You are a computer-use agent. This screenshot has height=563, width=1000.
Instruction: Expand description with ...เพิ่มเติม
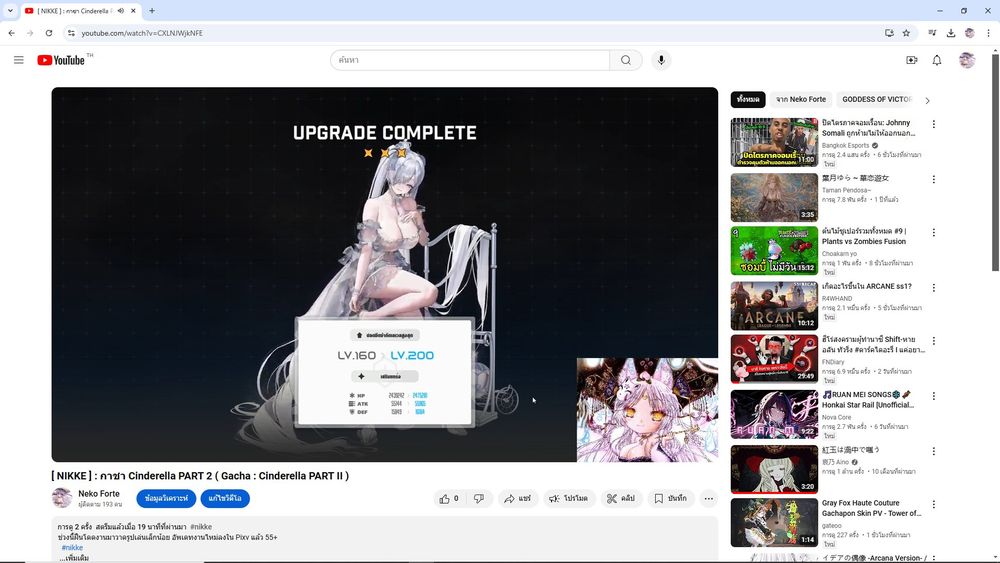tap(74, 558)
